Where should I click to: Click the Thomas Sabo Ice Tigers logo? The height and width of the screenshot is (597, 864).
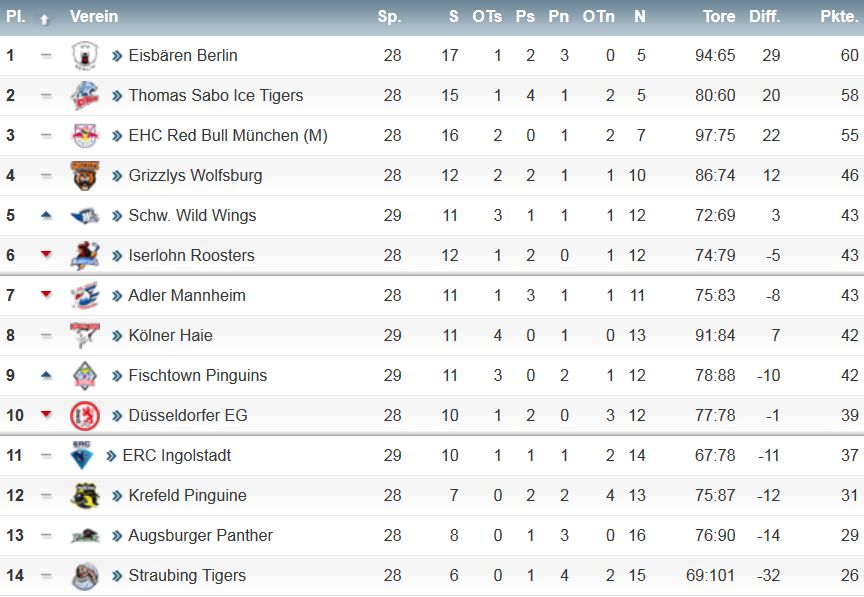[x=85, y=96]
